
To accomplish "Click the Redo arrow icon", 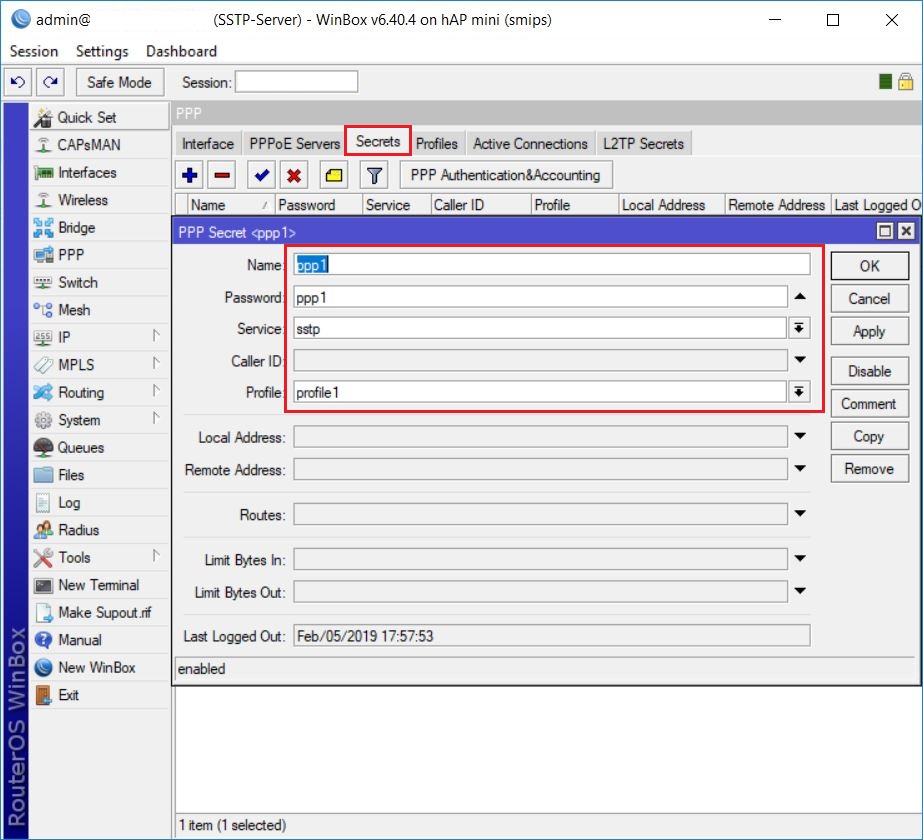I will [x=51, y=82].
